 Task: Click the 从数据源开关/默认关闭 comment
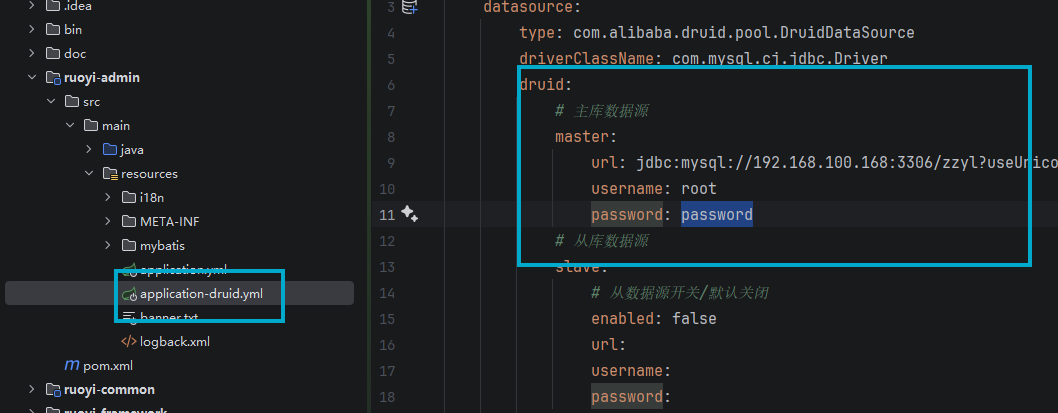point(680,293)
